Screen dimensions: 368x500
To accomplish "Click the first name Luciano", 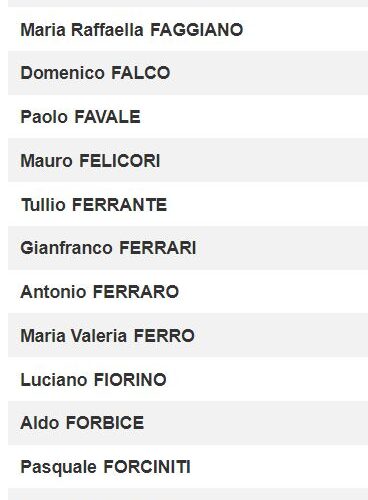I will coord(54,380).
